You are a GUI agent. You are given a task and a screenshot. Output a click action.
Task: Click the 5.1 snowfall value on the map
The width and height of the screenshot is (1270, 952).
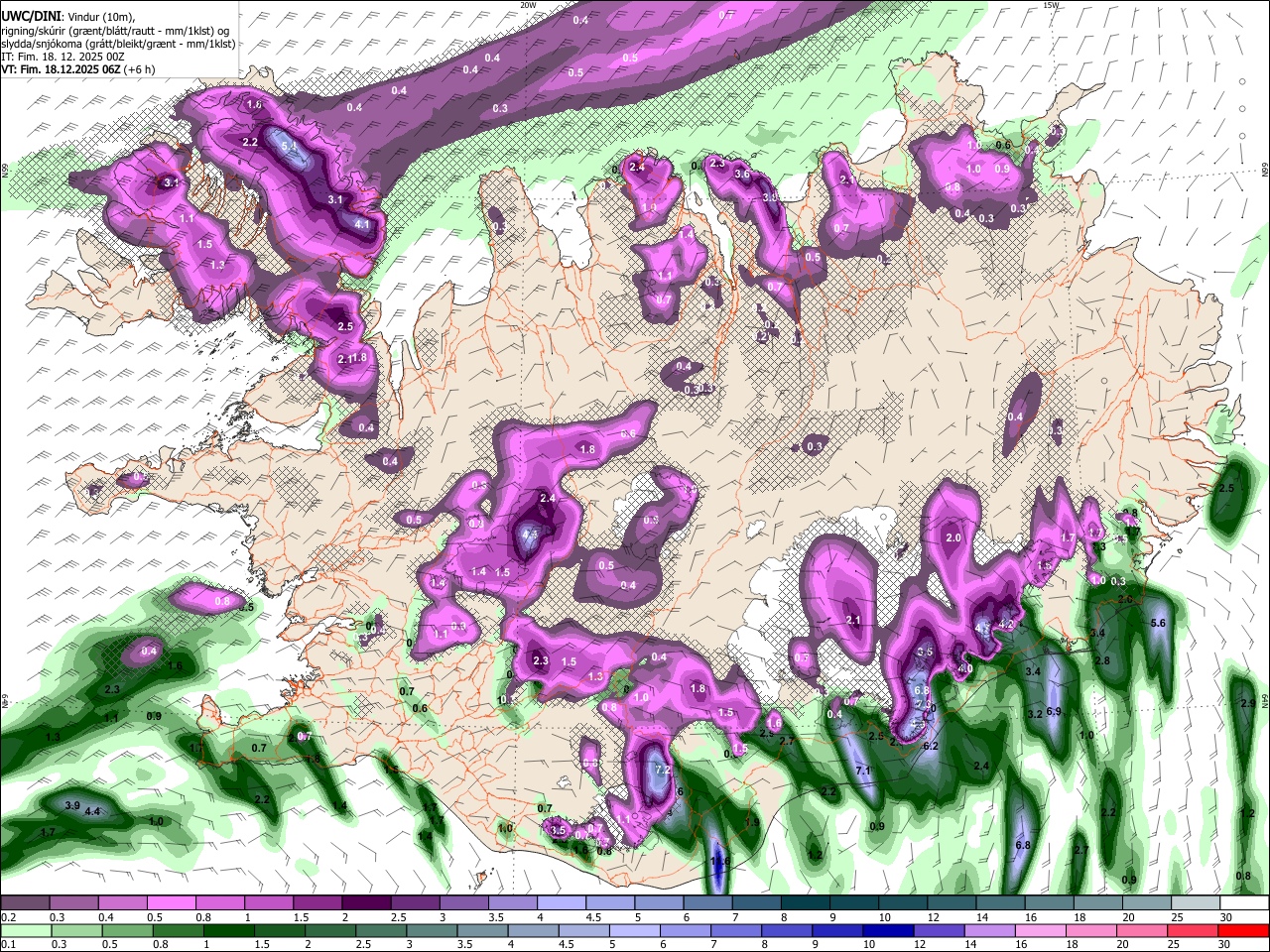click(289, 147)
